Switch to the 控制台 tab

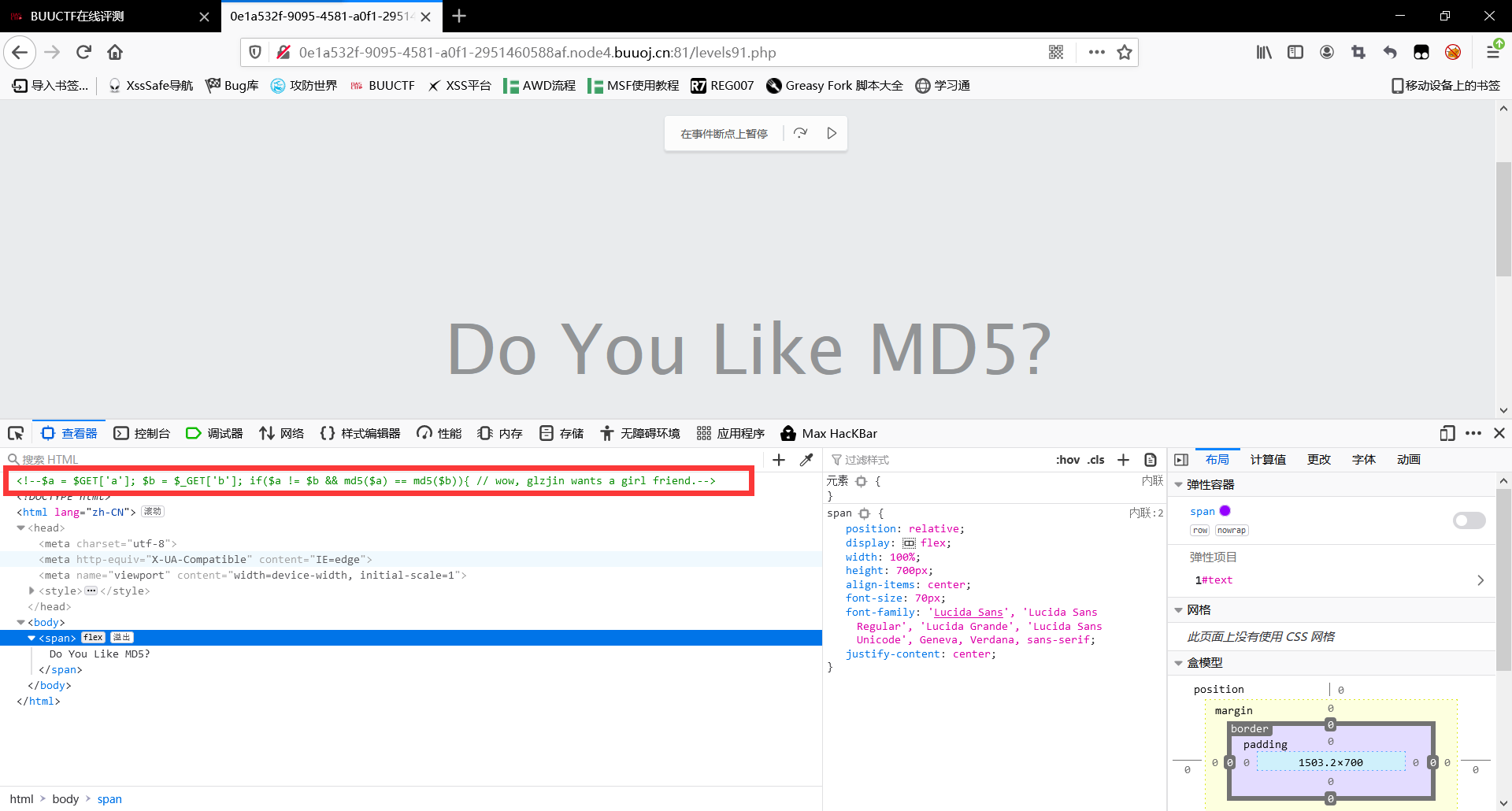(x=143, y=433)
